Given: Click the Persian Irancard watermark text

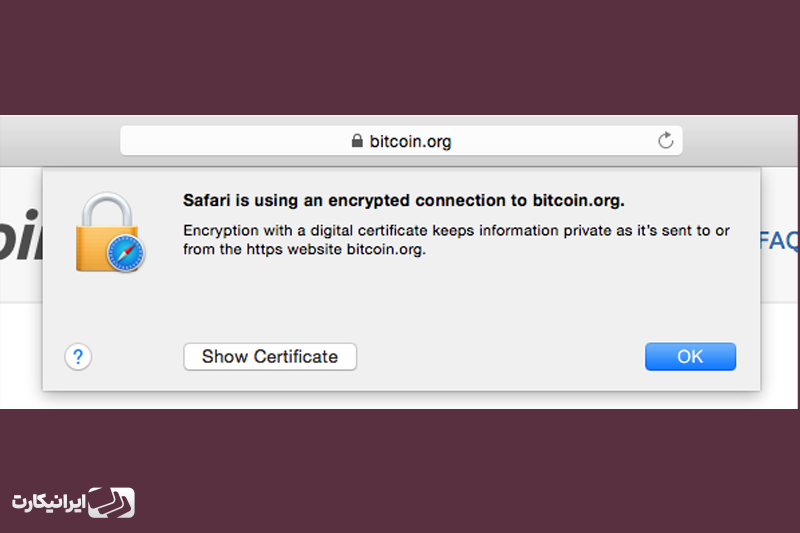Looking at the screenshot, I should pos(48,502).
